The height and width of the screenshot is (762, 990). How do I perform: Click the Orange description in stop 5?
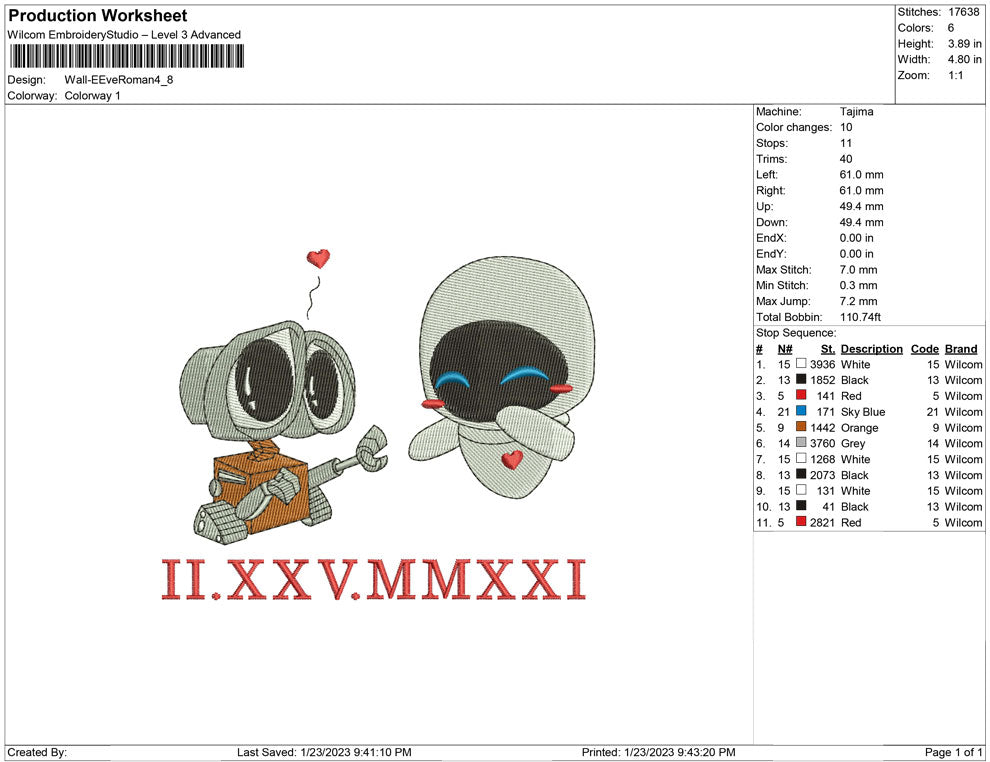pos(859,427)
